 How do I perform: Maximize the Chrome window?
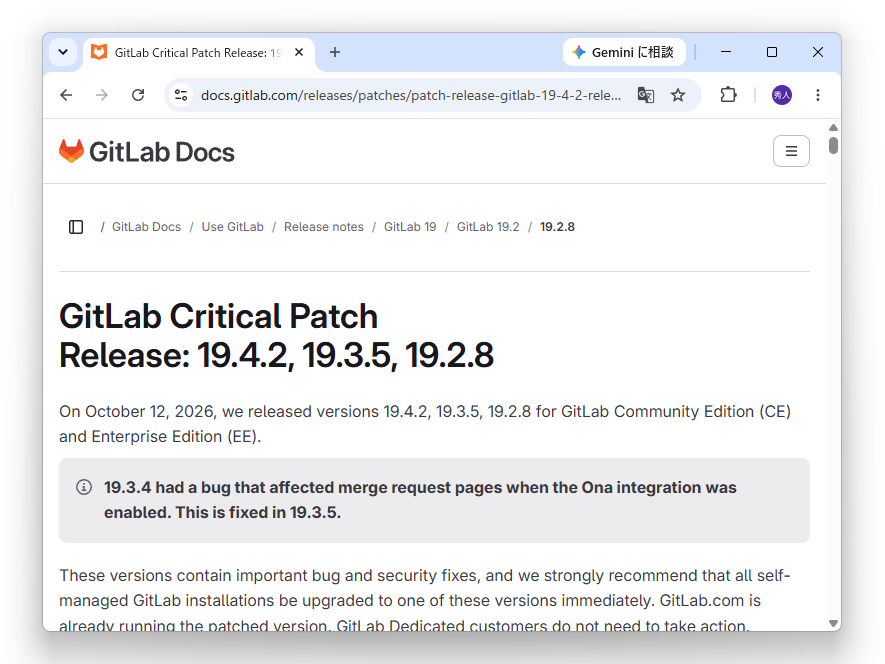pyautogui.click(x=772, y=52)
